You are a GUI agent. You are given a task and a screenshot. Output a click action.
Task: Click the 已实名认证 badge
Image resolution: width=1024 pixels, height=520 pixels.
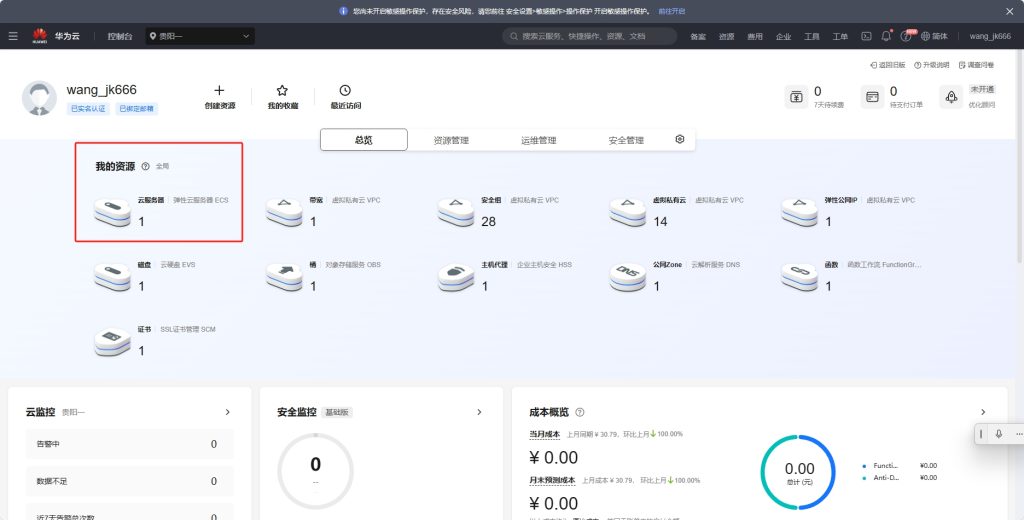tap(88, 109)
